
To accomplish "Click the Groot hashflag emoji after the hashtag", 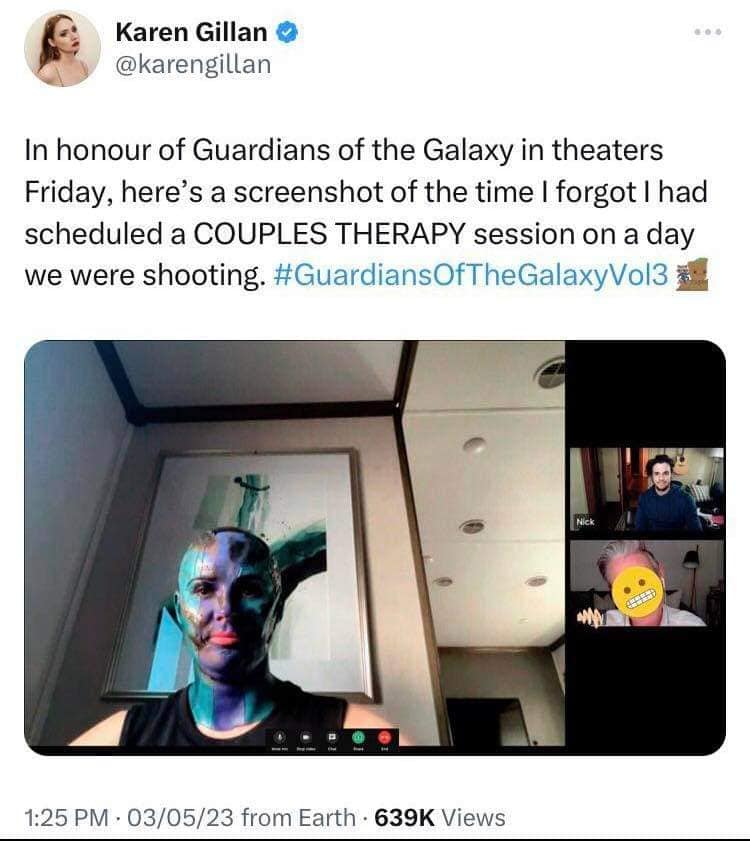I will tap(692, 275).
